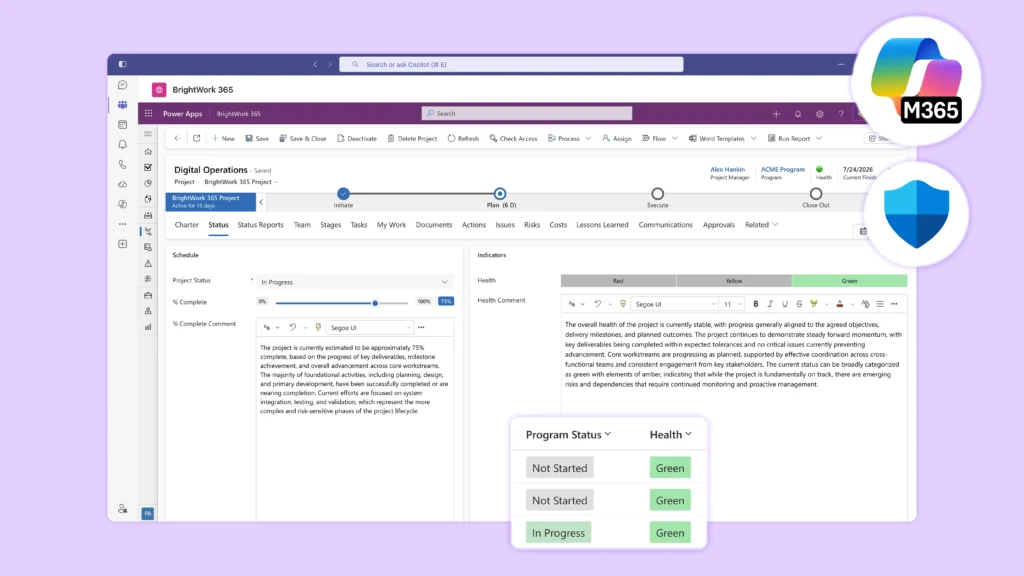Open OneDrive cloud icon in Teams rail

(122, 184)
